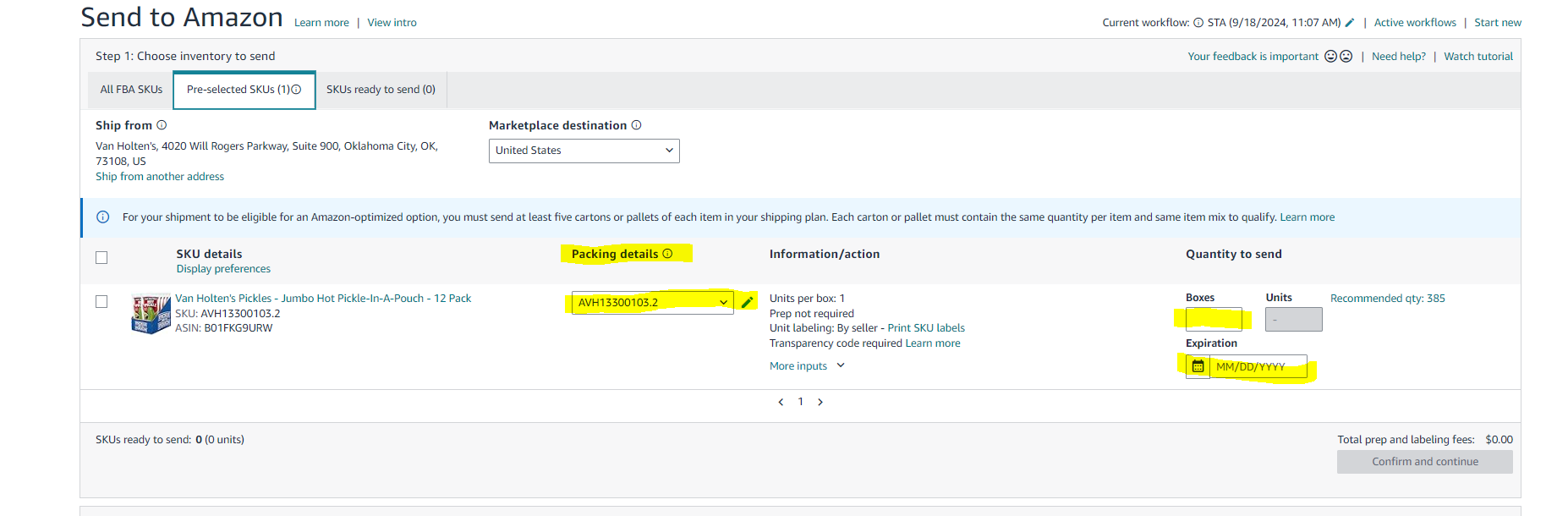The height and width of the screenshot is (516, 1568).
Task: Click Learn more next to Send to Amazon
Action: [321, 23]
